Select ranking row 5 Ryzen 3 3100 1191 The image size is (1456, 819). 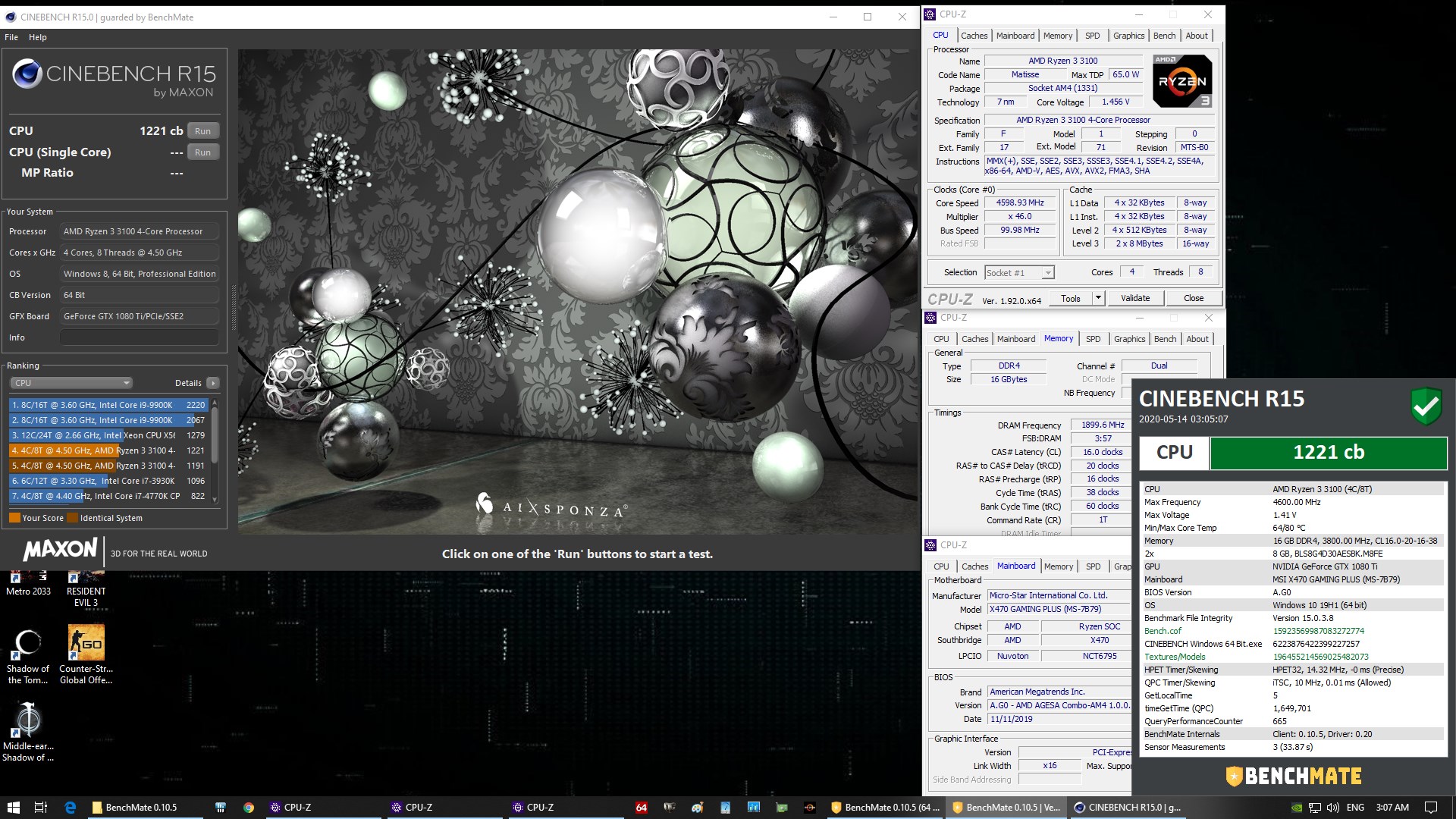click(108, 466)
